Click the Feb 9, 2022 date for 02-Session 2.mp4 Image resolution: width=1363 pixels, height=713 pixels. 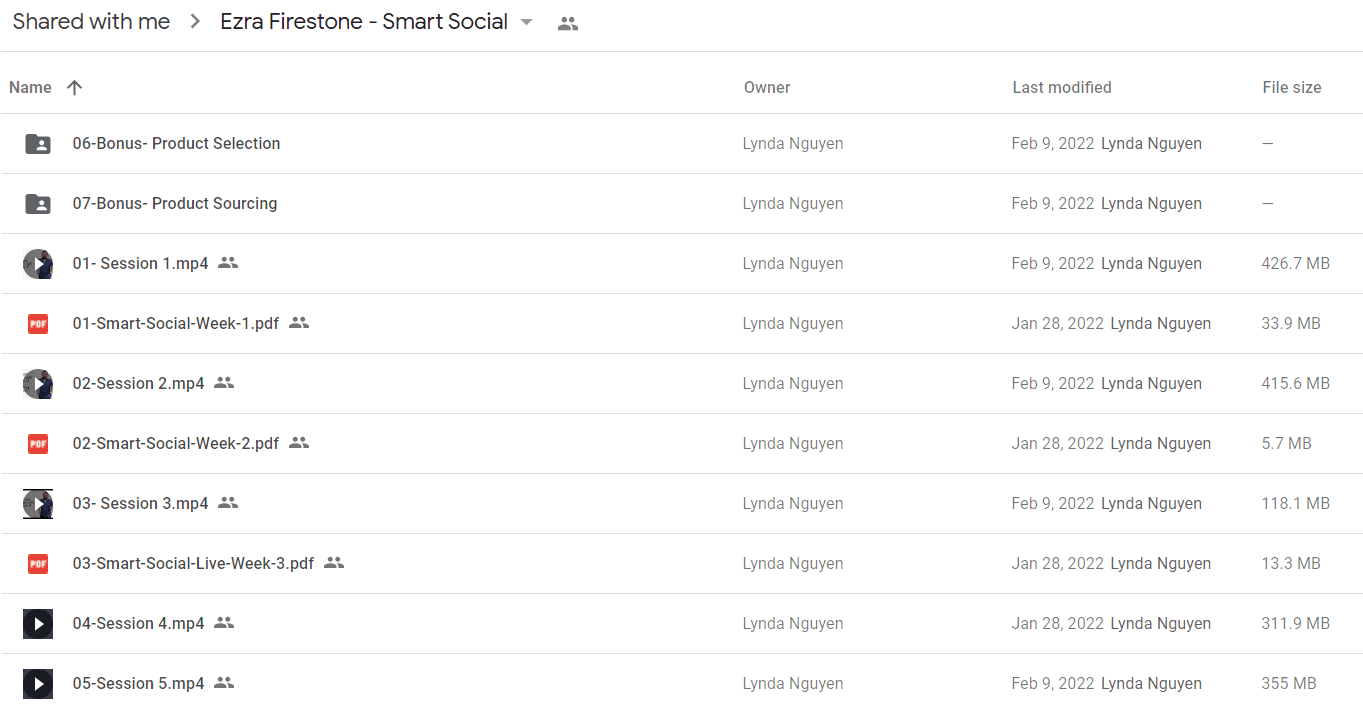(1053, 384)
